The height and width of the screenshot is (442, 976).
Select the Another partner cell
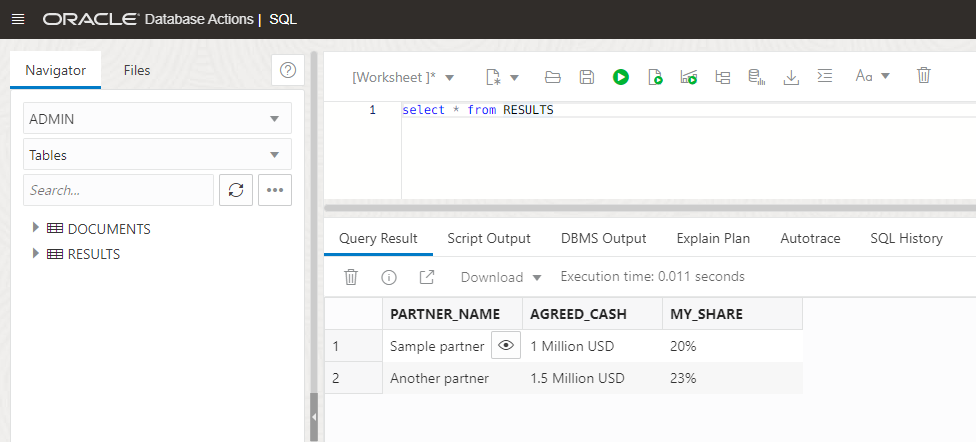pyautogui.click(x=453, y=378)
